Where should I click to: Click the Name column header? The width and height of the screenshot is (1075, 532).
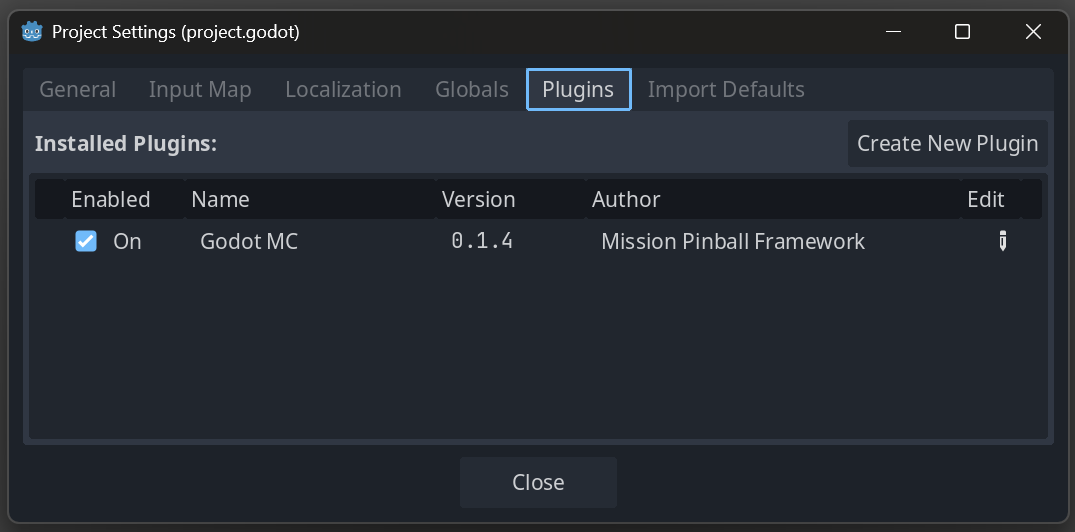pos(220,199)
